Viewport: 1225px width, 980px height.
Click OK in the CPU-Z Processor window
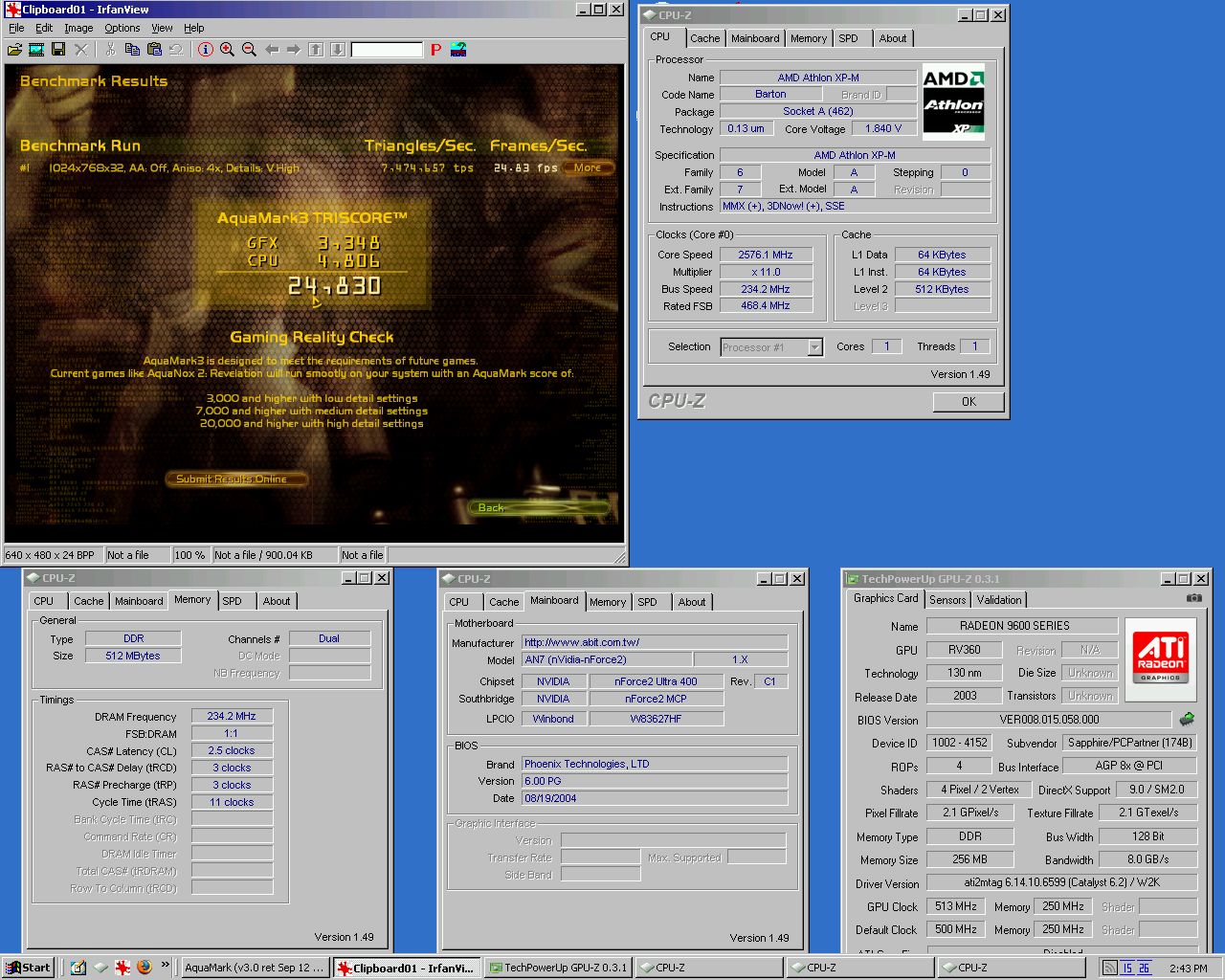click(x=969, y=402)
